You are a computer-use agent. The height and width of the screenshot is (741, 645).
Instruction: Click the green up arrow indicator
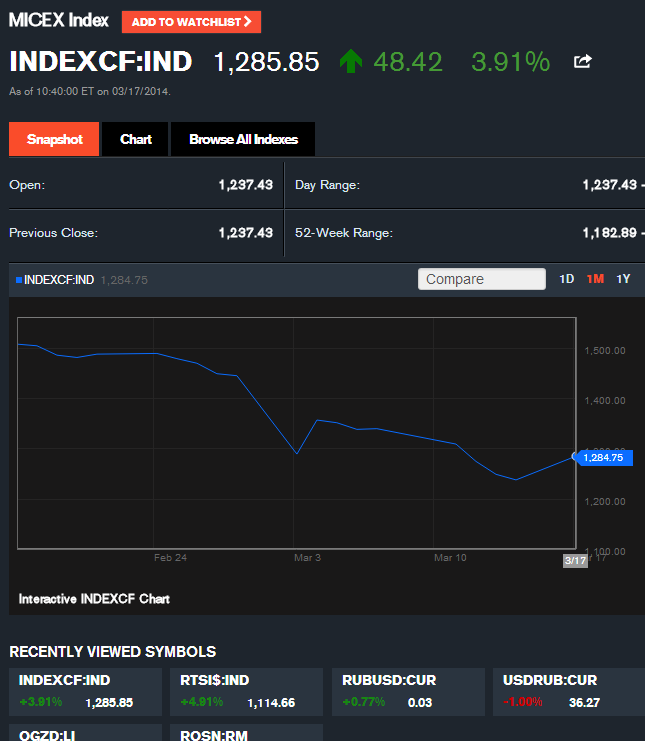350,62
